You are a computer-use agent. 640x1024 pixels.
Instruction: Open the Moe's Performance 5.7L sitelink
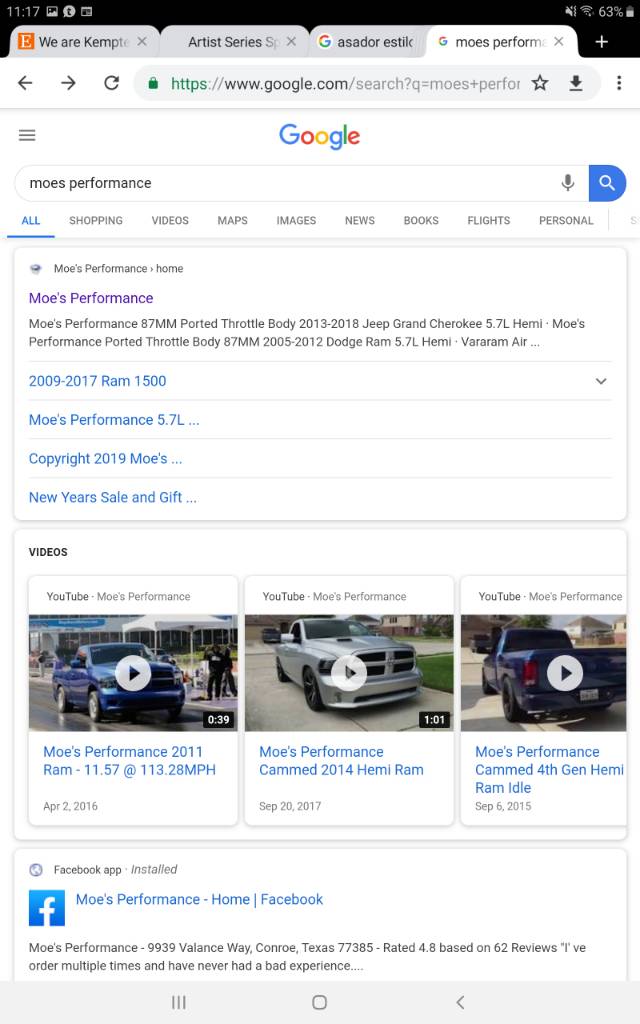click(x=114, y=420)
